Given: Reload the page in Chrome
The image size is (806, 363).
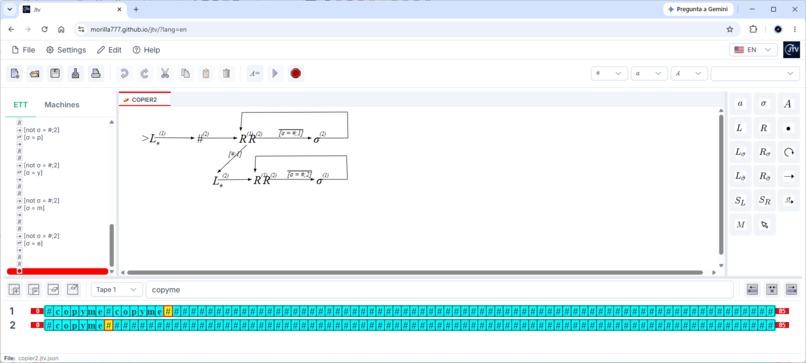Looking at the screenshot, I should pos(44,29).
